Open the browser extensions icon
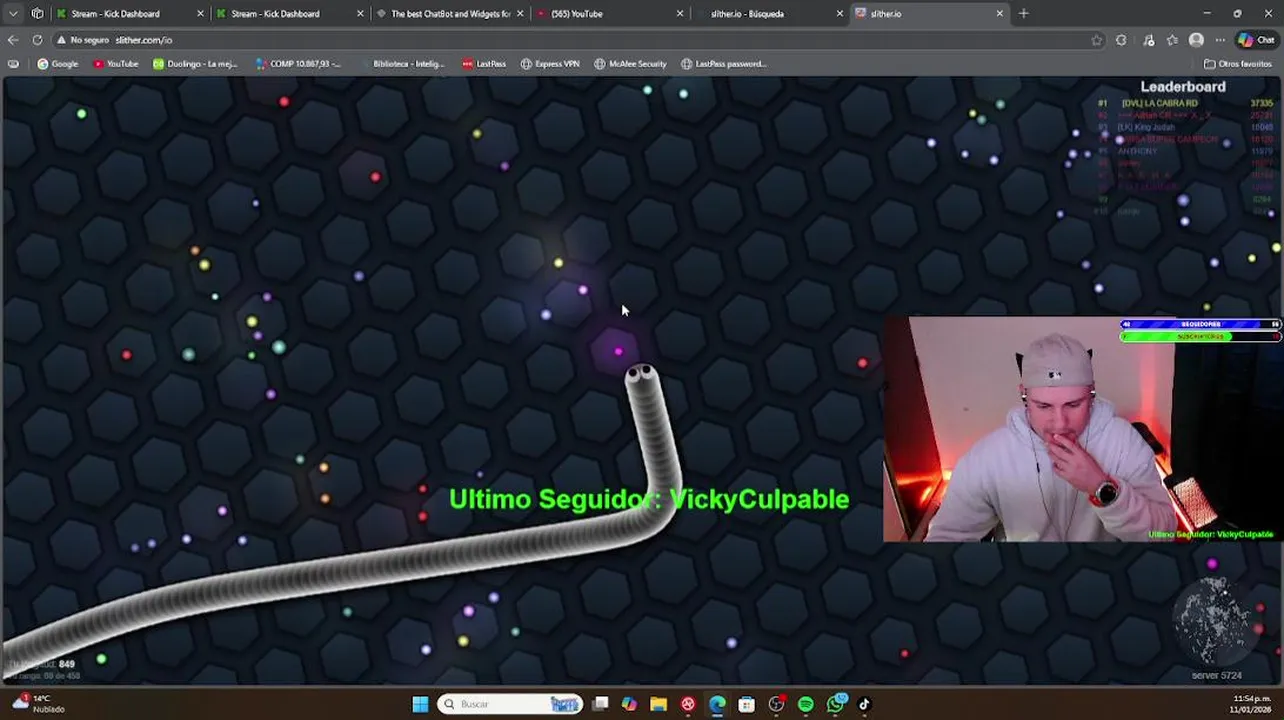Screen dimensions: 1284x720 pyautogui.click(x=1121, y=40)
